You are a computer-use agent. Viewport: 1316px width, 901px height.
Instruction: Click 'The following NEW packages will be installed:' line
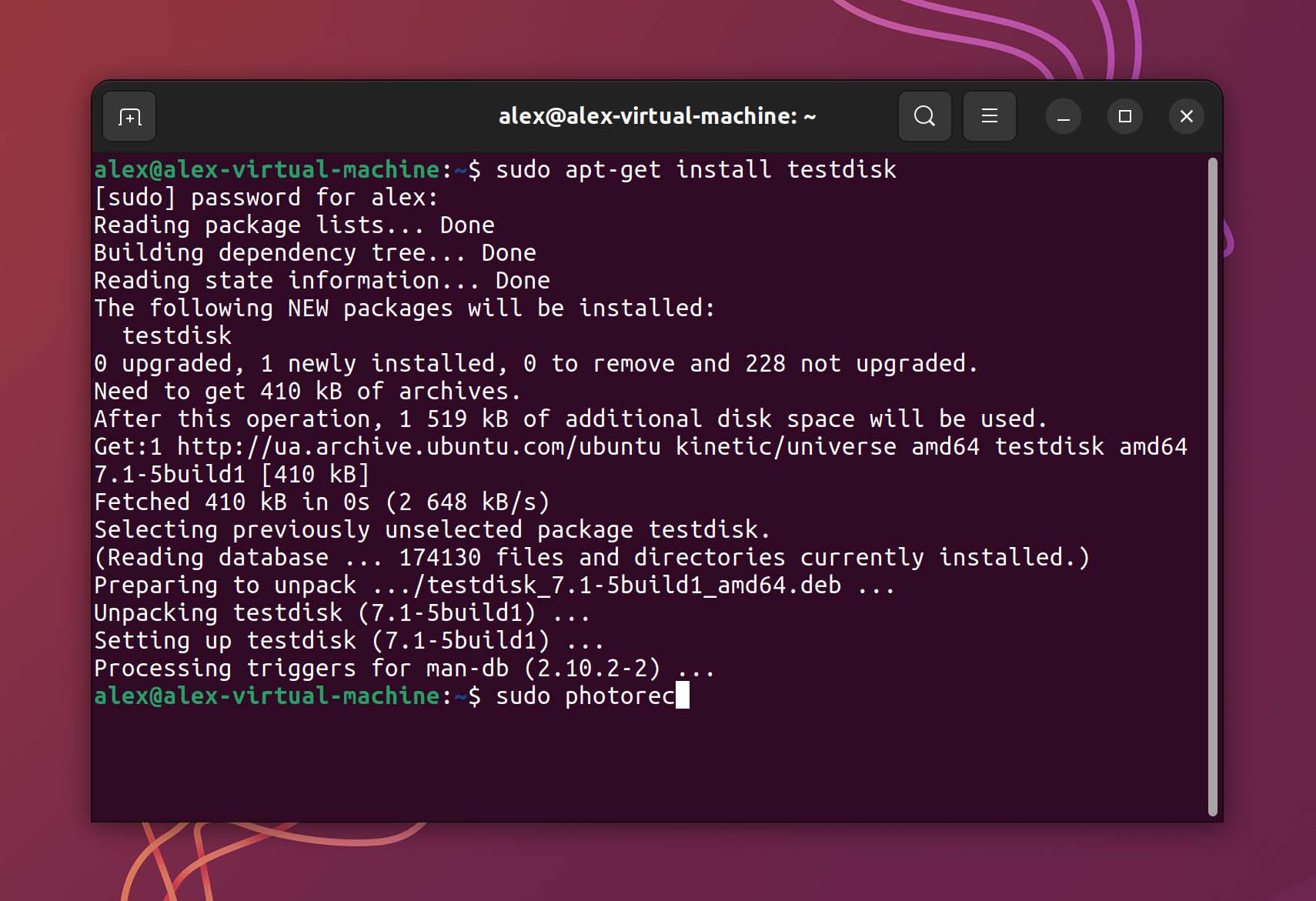(x=405, y=308)
